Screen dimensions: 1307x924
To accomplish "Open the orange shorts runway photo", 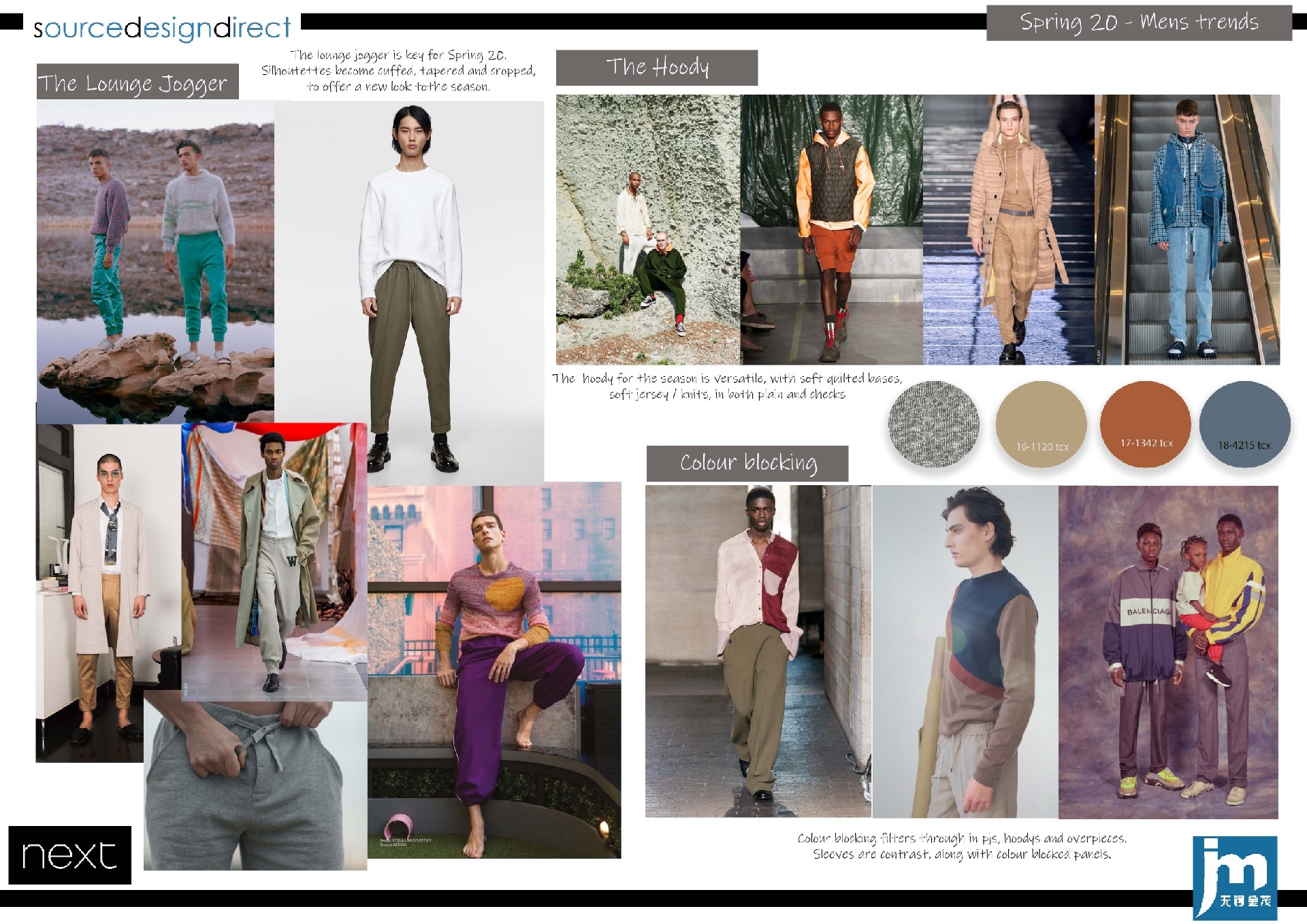I will [831, 229].
